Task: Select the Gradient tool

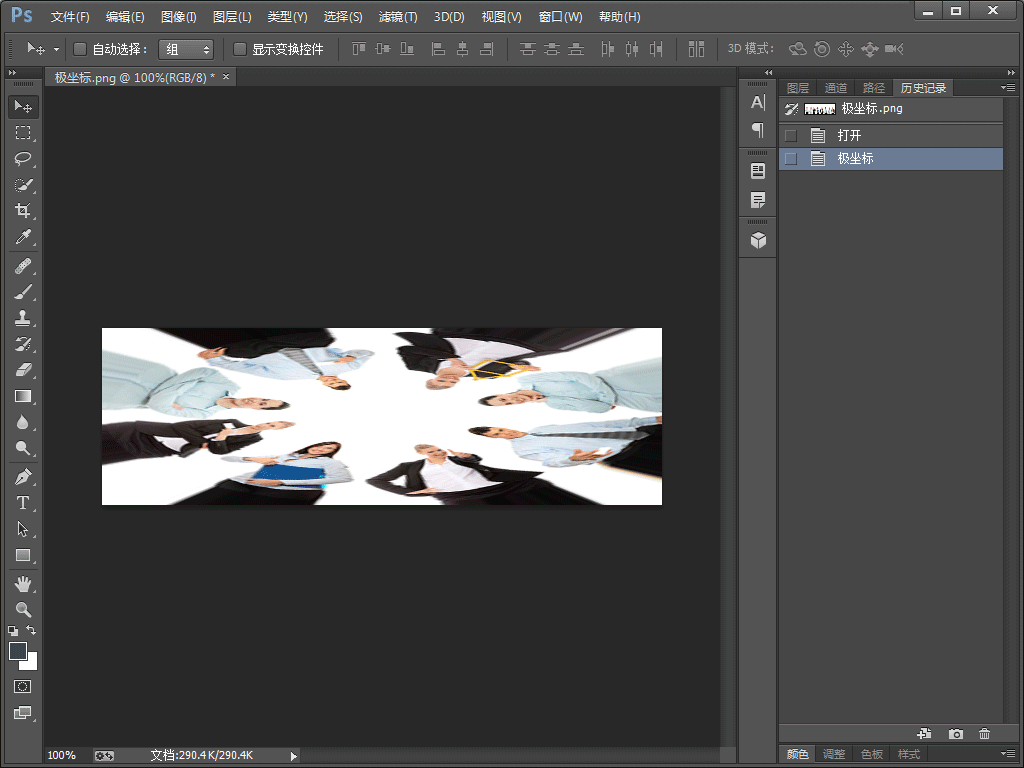Action: pyautogui.click(x=23, y=396)
